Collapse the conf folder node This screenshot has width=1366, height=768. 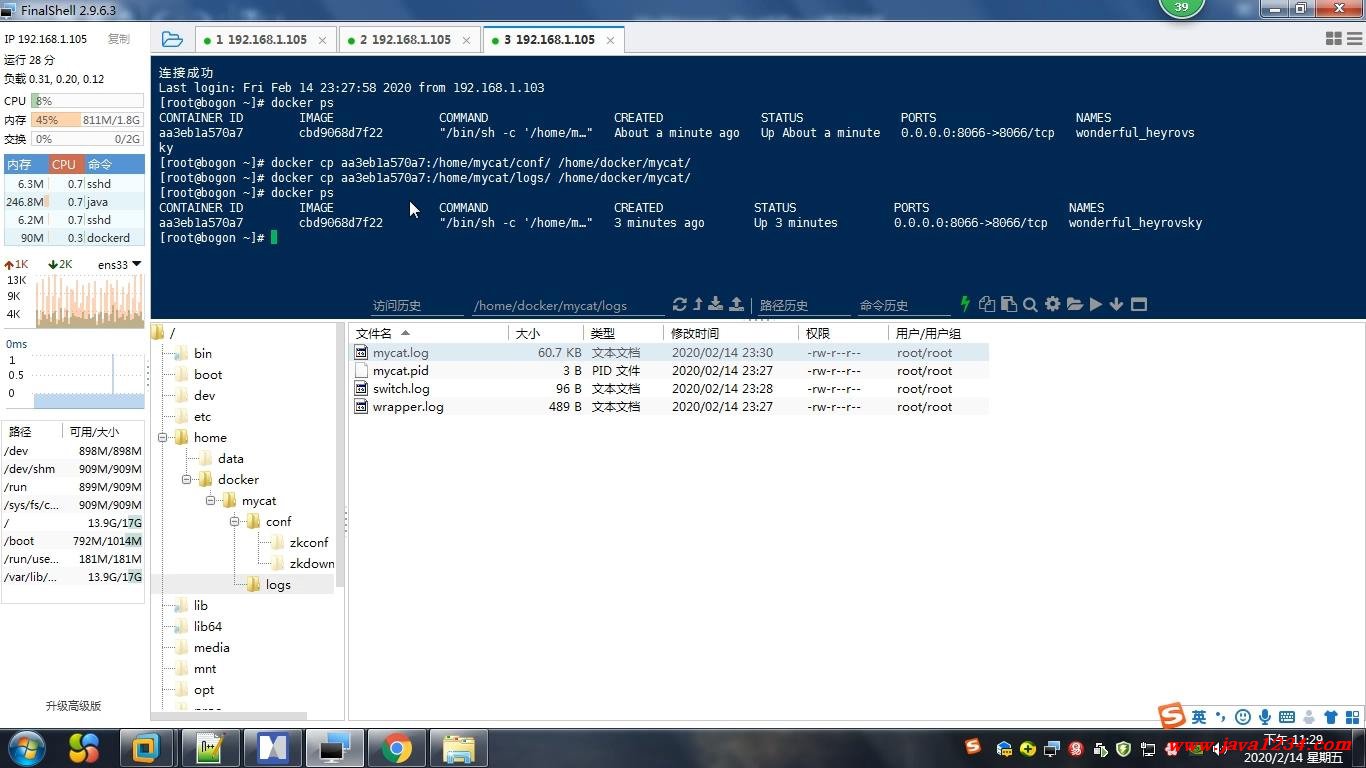tap(234, 522)
